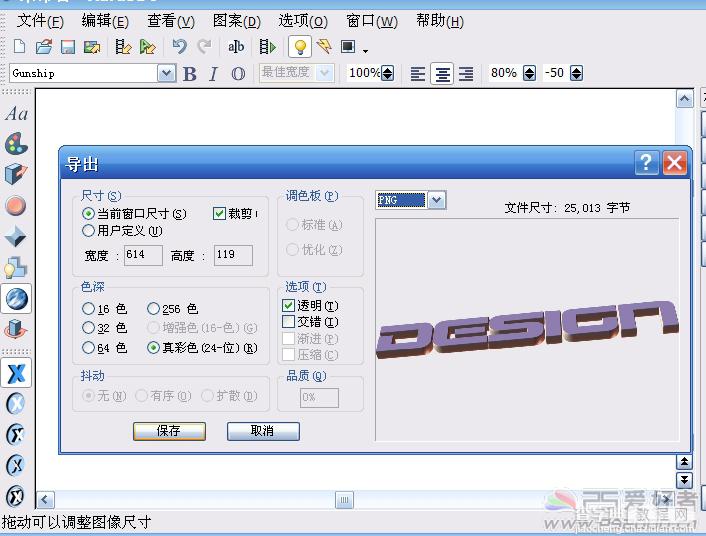The width and height of the screenshot is (706, 536).
Task: Toggle bold text formatting
Action: [x=190, y=73]
